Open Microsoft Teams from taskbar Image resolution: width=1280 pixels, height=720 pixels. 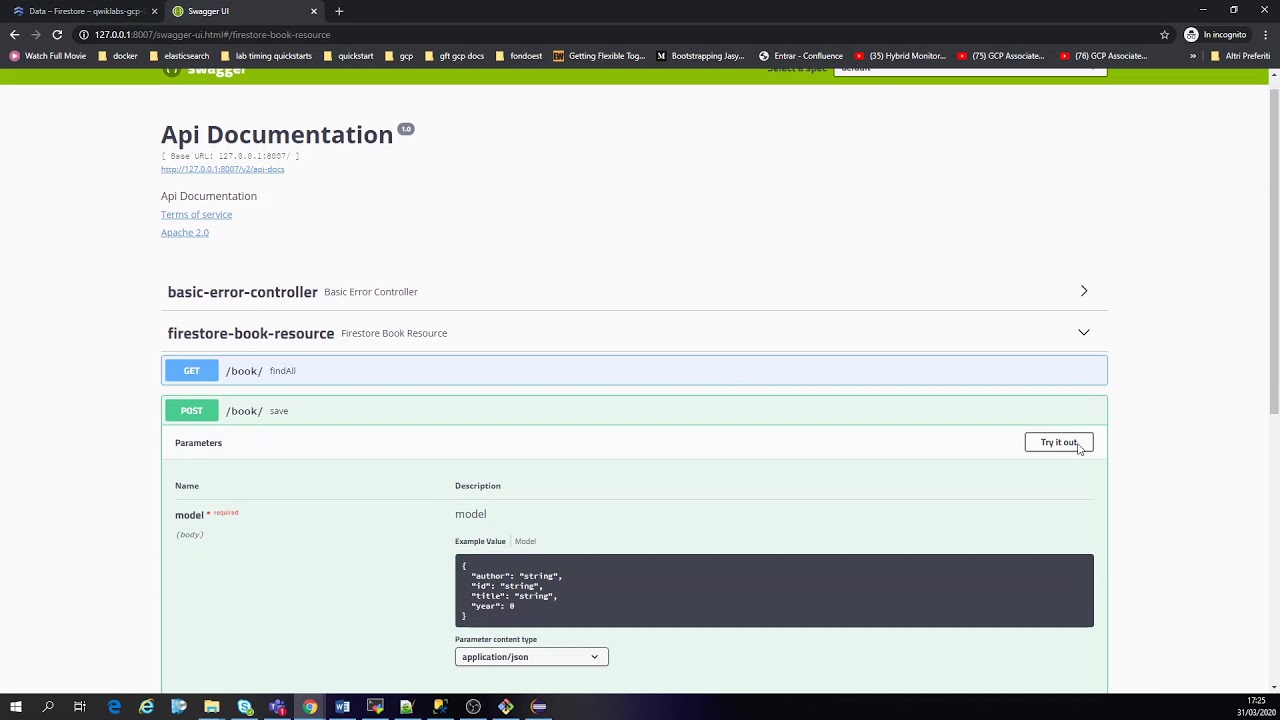point(277,707)
